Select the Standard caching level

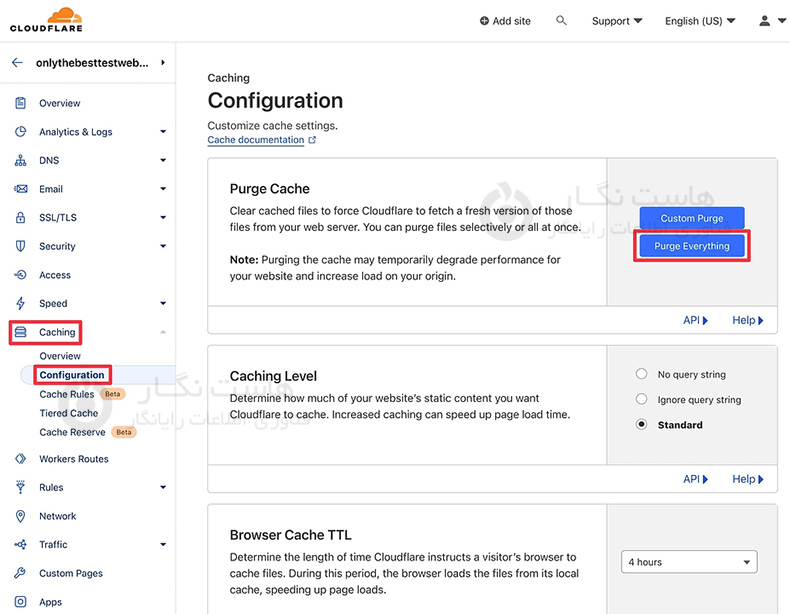point(642,425)
